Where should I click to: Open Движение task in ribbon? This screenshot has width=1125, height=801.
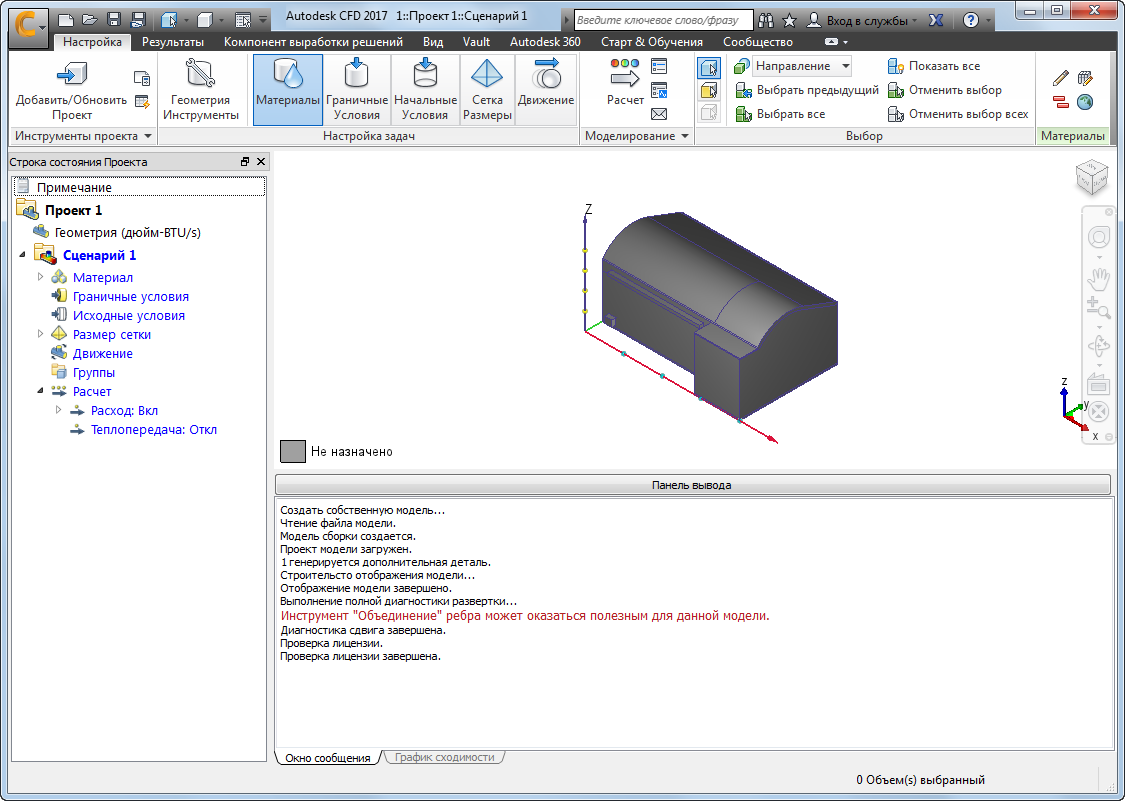546,90
